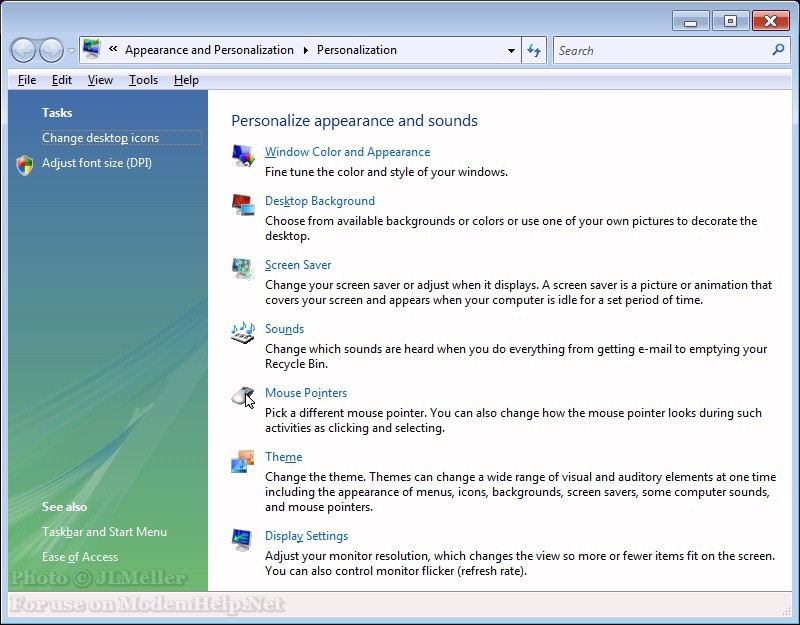The height and width of the screenshot is (625, 800).
Task: Click the Sounds musical notes icon
Action: pyautogui.click(x=243, y=333)
